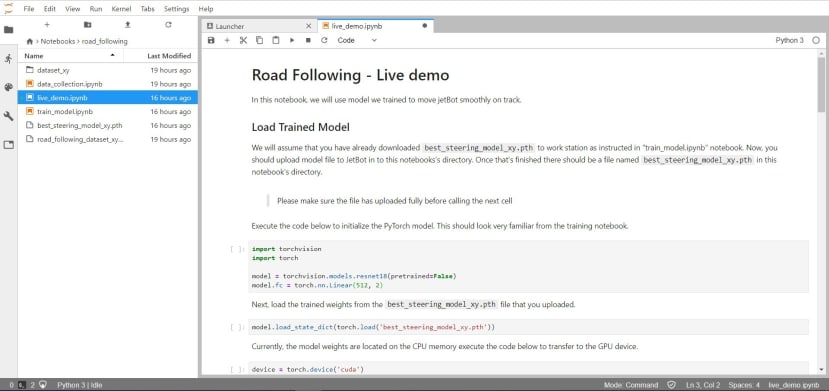Open the cell type Code dropdown
Screen dimensions: 829x391
click(357, 40)
